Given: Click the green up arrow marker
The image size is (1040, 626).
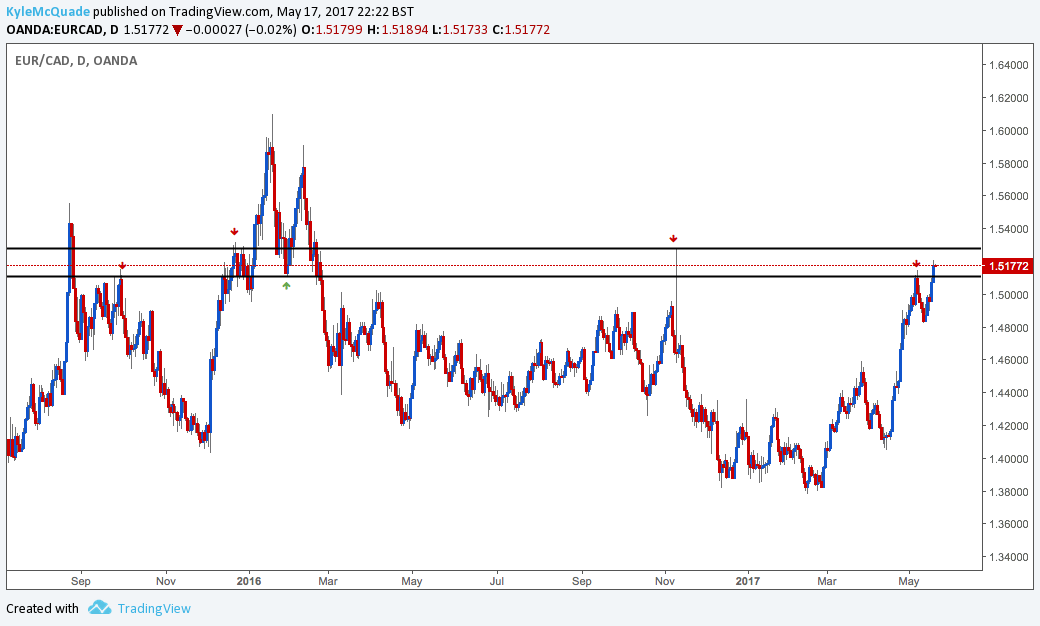Looking at the screenshot, I should point(286,286).
